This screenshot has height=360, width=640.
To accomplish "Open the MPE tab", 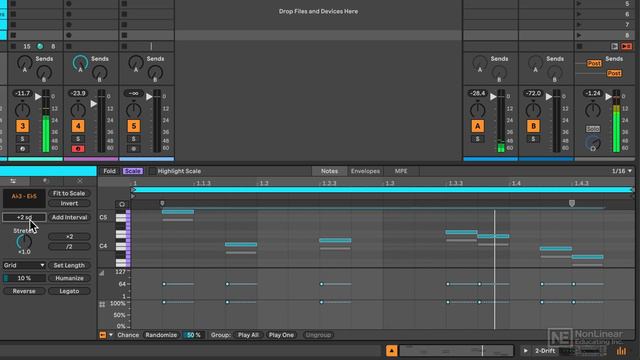I will point(401,171).
